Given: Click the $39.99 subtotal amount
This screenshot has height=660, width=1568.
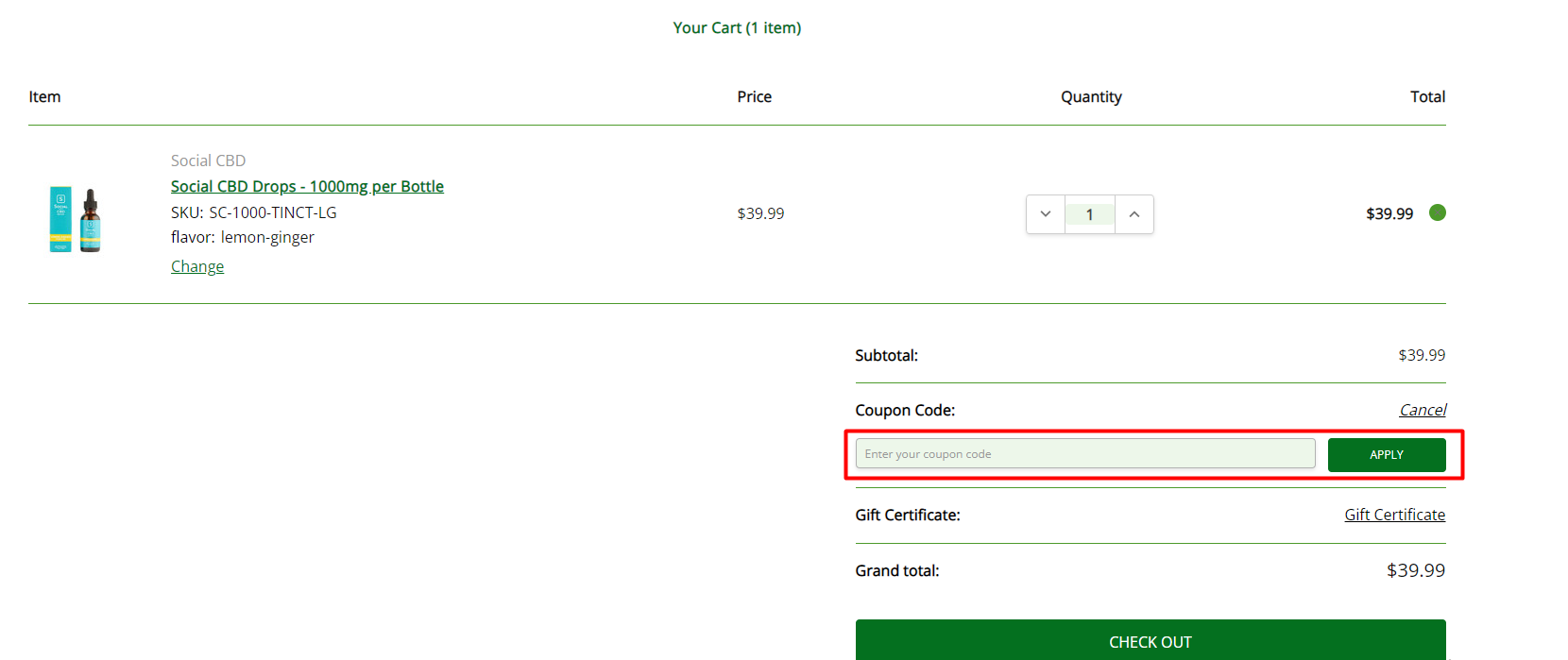Looking at the screenshot, I should pyautogui.click(x=1422, y=355).
